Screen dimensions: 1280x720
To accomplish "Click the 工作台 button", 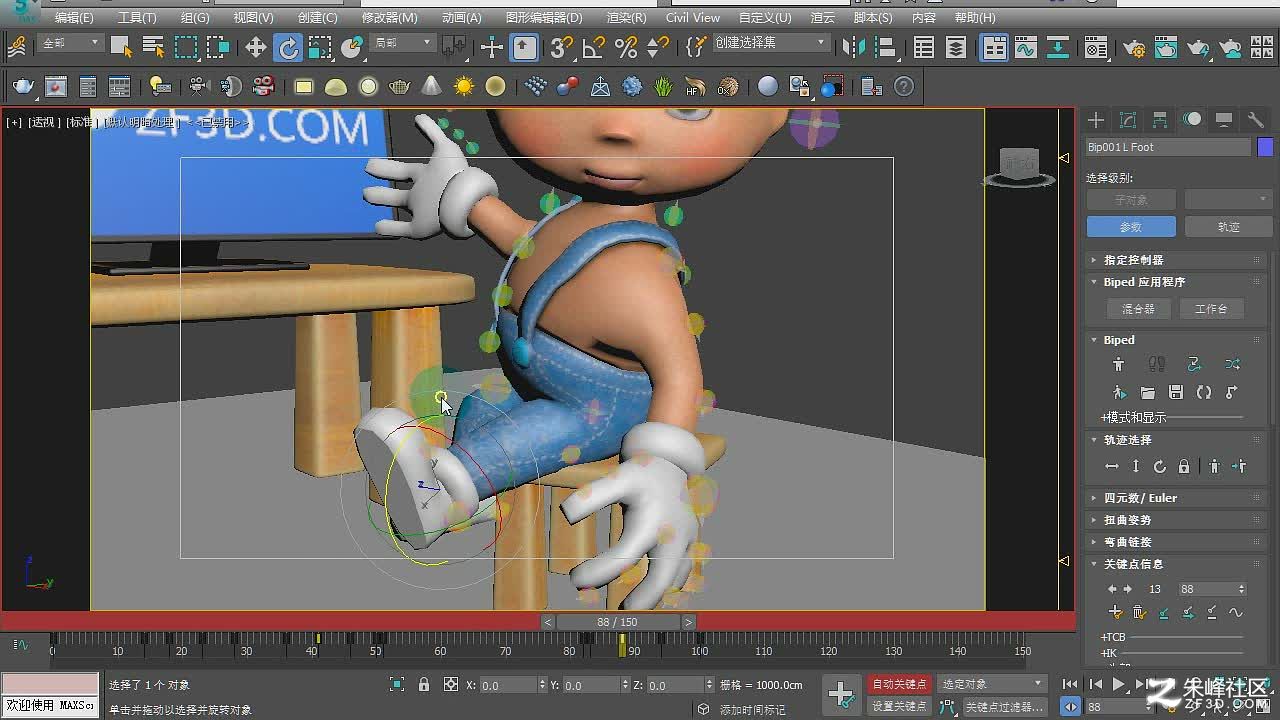I will pos(1211,309).
